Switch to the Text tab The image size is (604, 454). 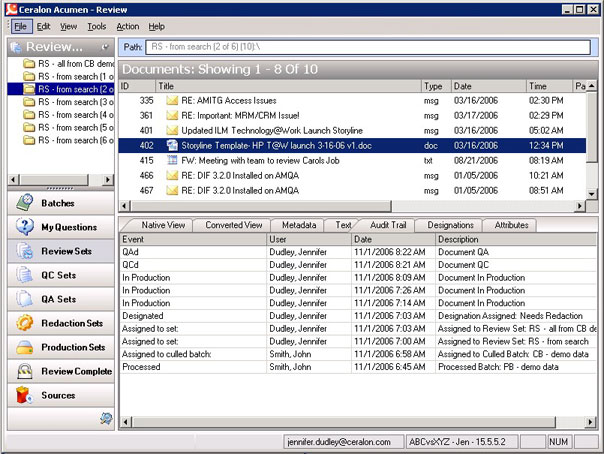(341, 225)
